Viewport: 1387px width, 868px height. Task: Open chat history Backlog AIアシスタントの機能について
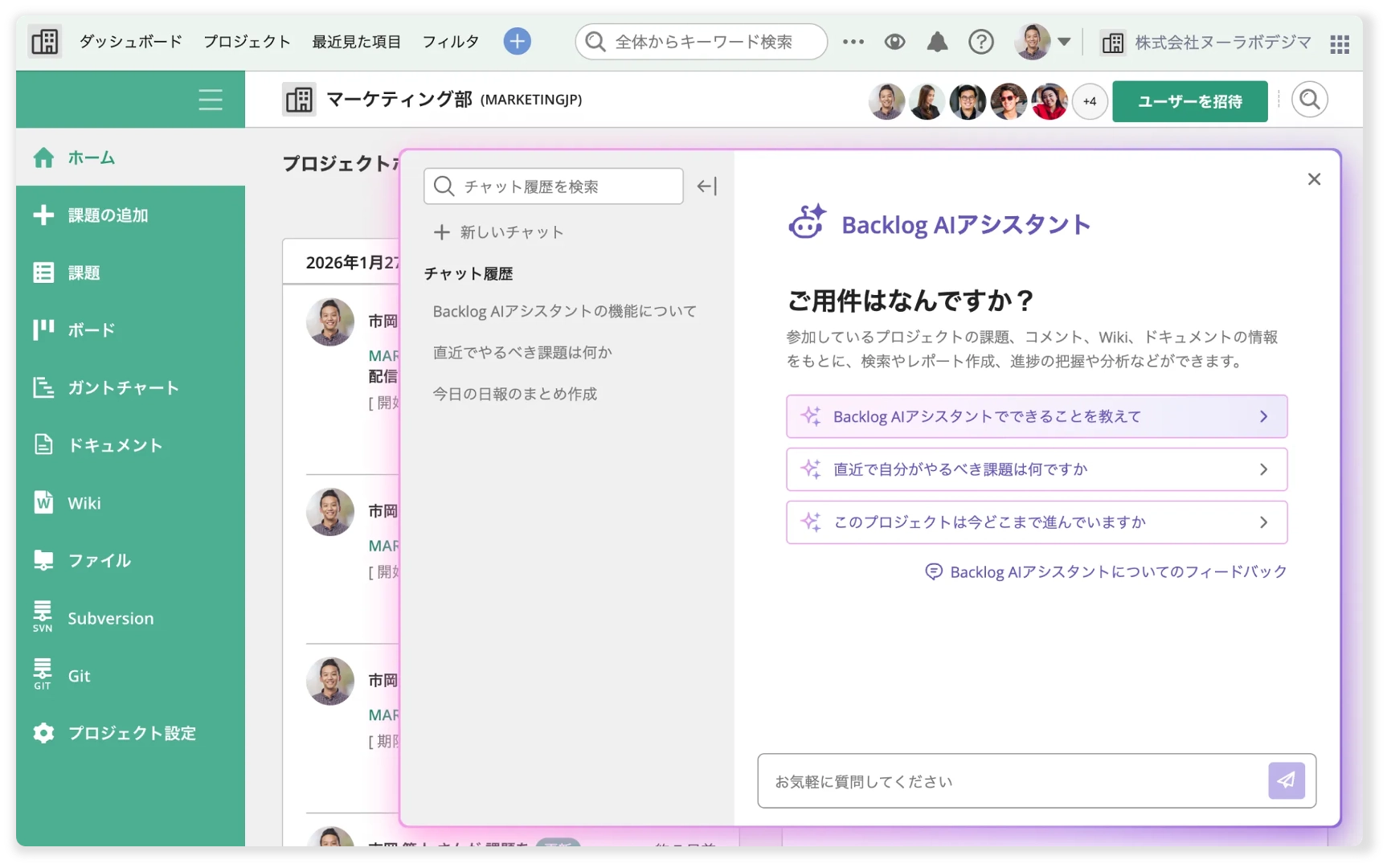pos(564,311)
